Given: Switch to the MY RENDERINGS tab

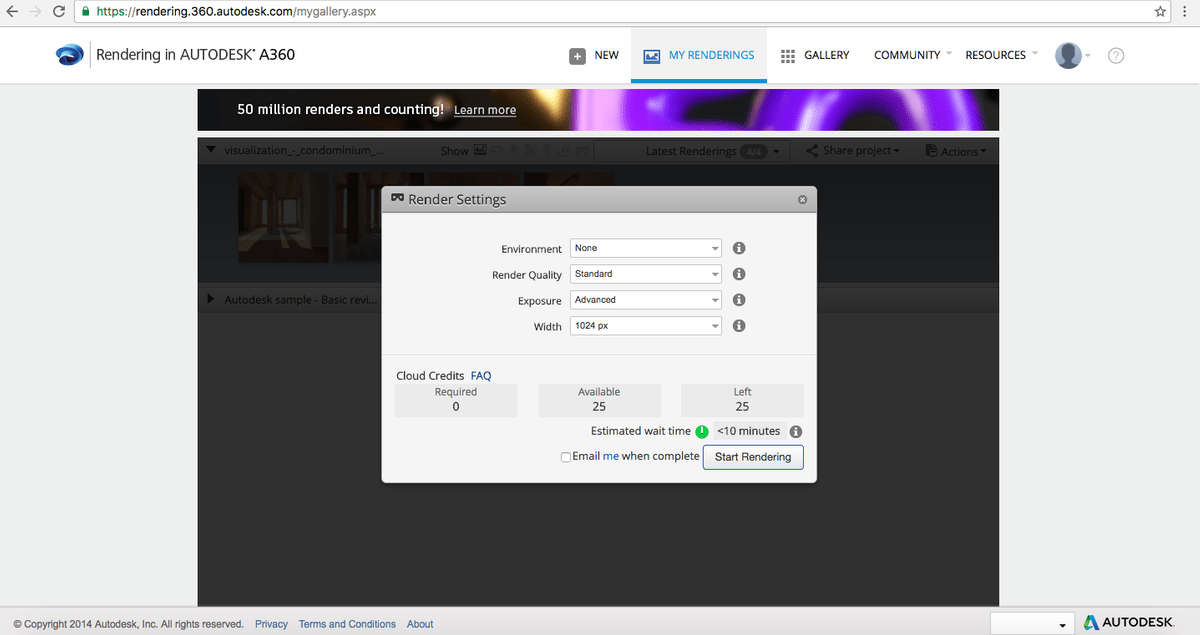Looking at the screenshot, I should [699, 56].
